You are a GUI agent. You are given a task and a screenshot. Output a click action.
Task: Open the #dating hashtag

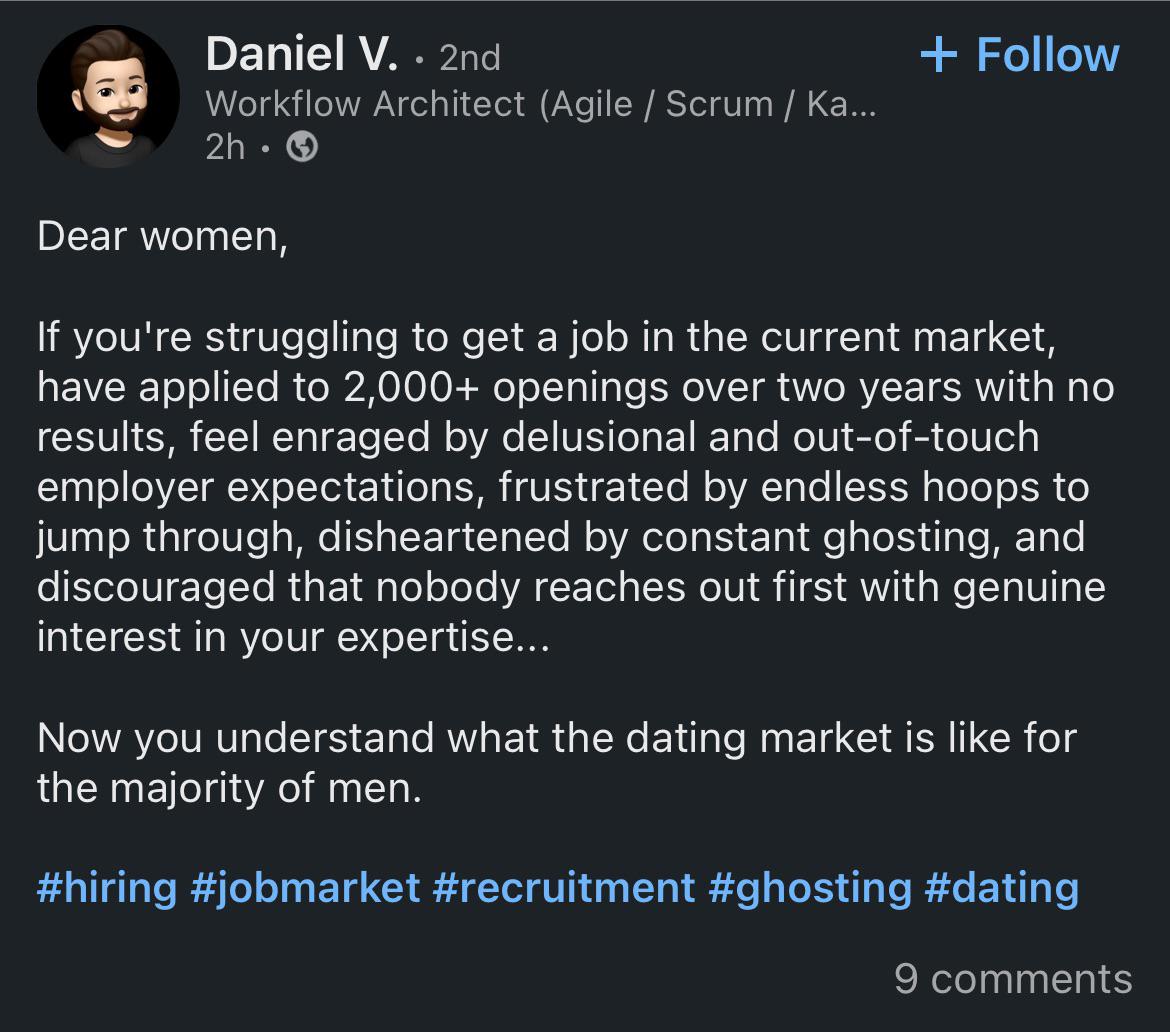pos(1002,888)
